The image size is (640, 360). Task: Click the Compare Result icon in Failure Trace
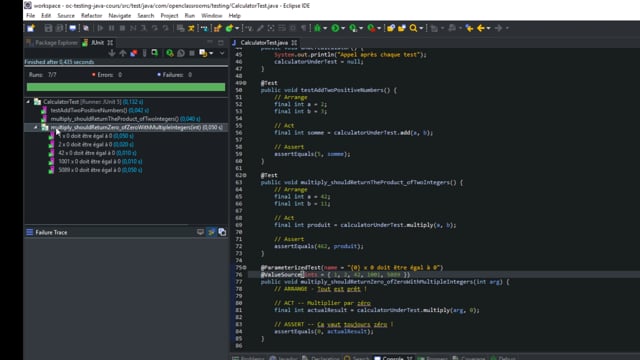point(222,232)
